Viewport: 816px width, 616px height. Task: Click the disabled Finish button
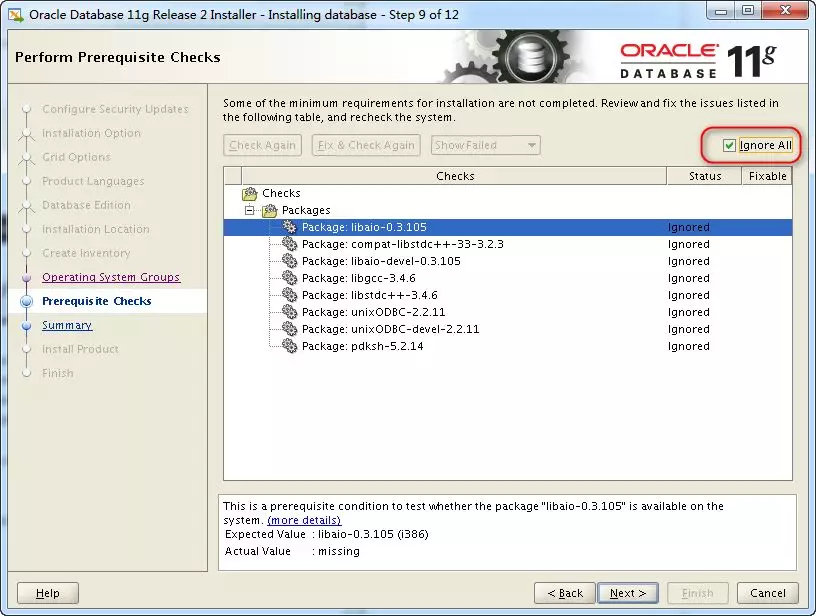coord(697,593)
